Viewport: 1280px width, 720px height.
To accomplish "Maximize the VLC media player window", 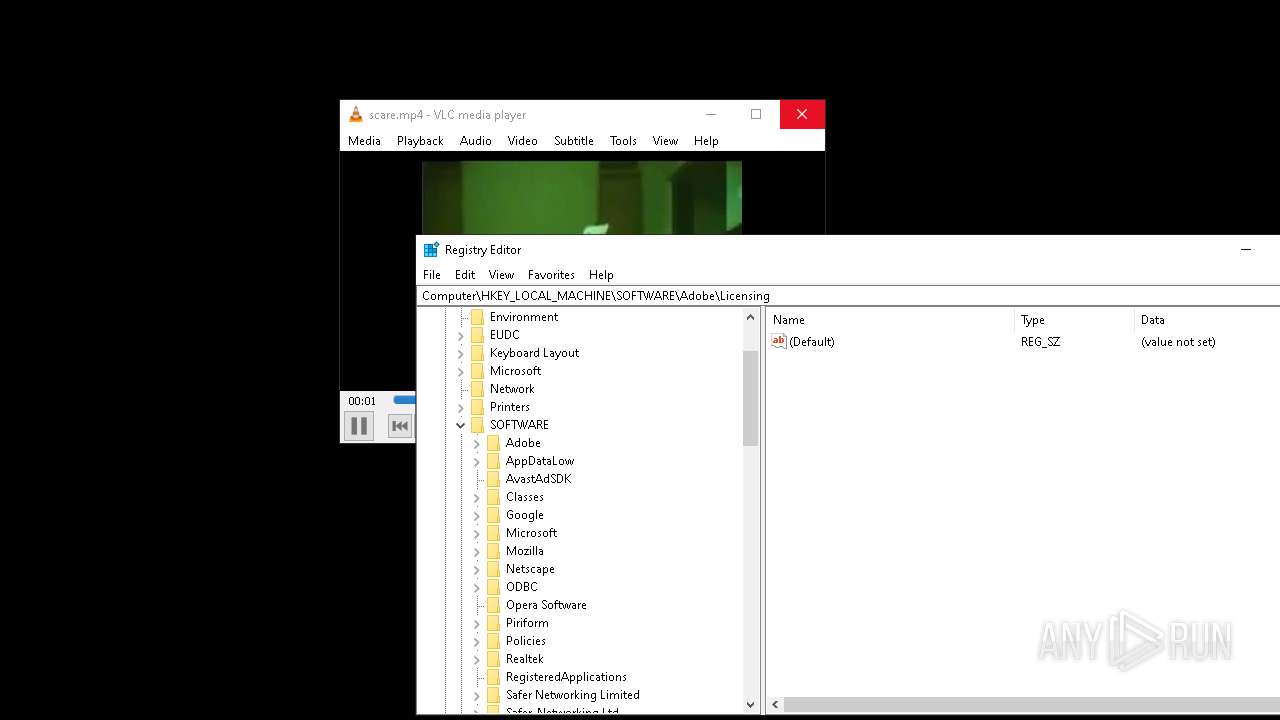I will [756, 114].
